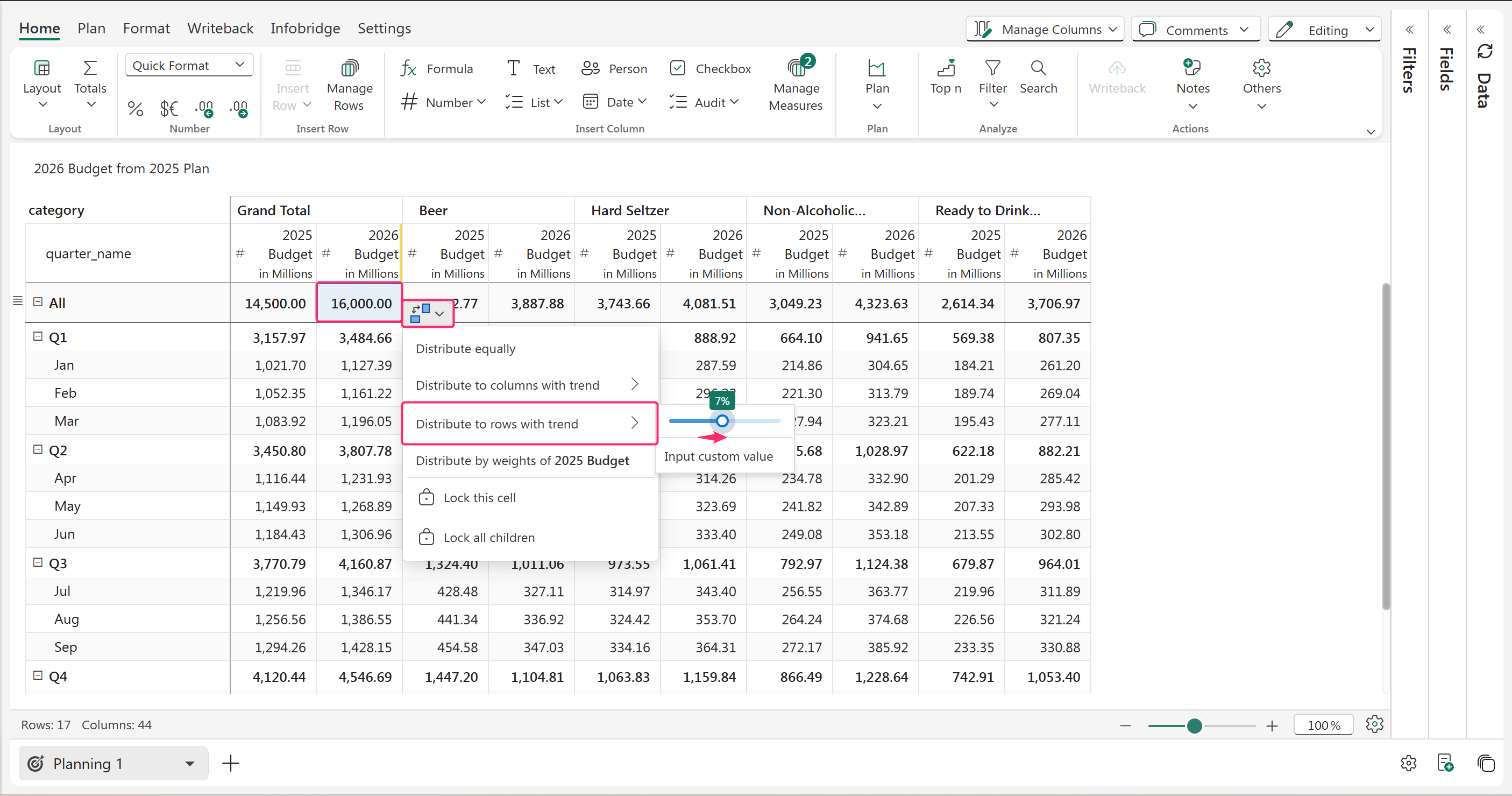Viewport: 1512px width, 796px height.
Task: Open the Planning 1 sheet dropdown
Action: click(189, 763)
